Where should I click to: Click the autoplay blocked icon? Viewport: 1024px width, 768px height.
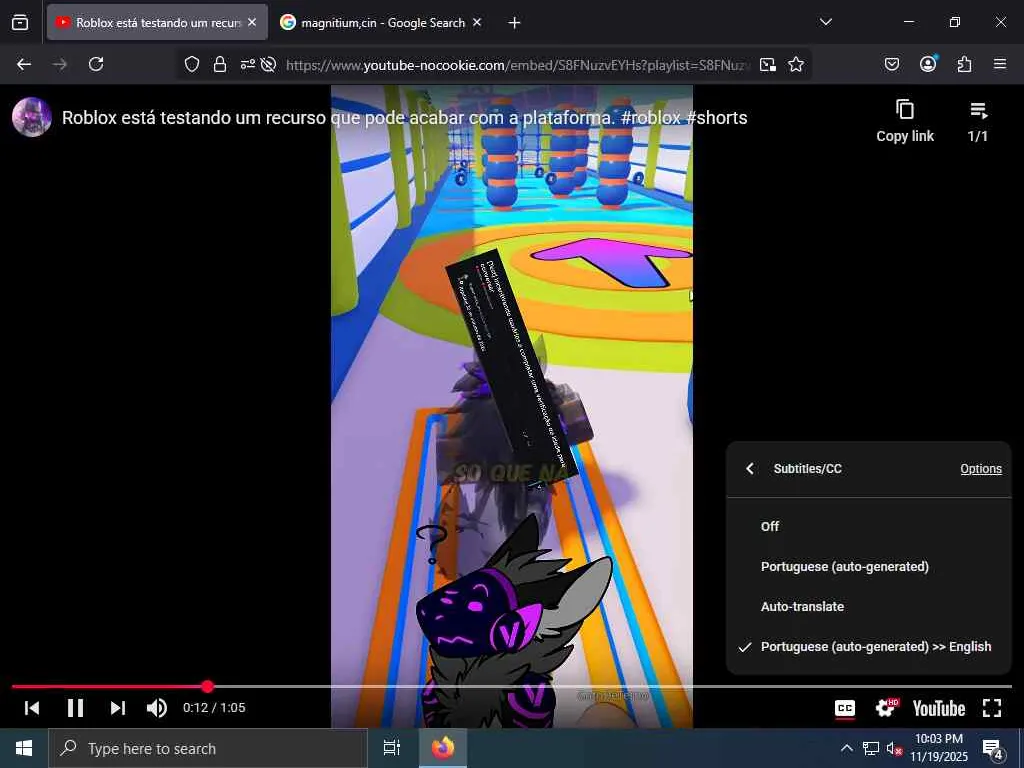click(x=268, y=64)
